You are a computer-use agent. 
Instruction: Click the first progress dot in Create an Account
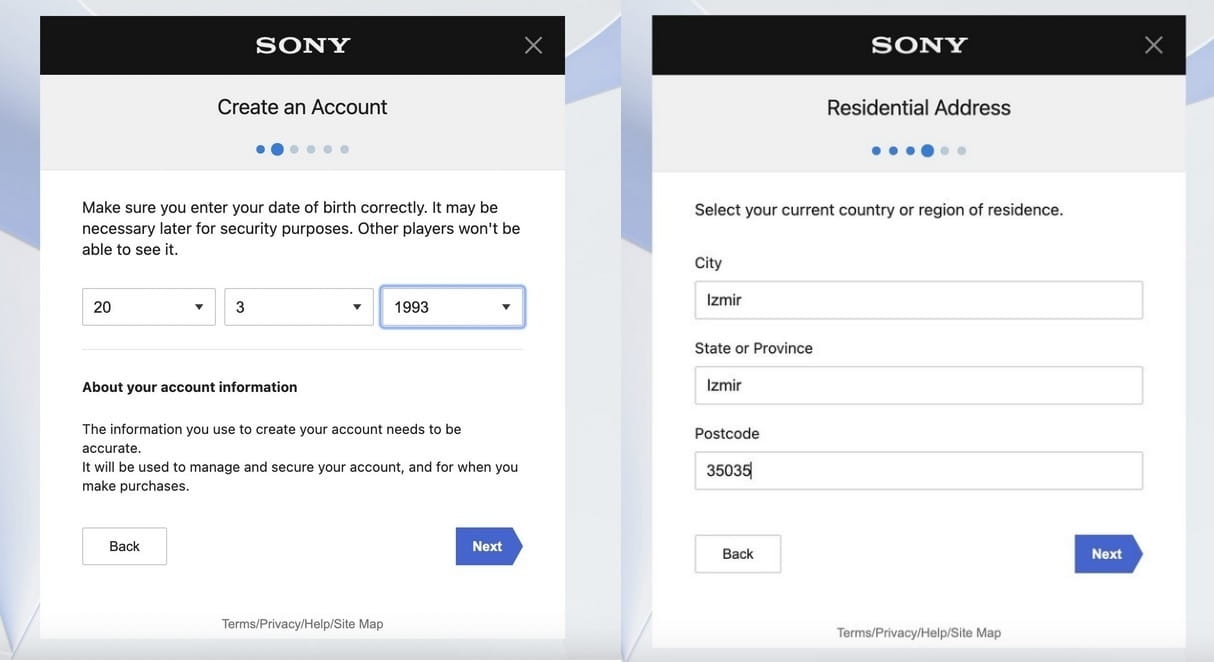click(260, 149)
